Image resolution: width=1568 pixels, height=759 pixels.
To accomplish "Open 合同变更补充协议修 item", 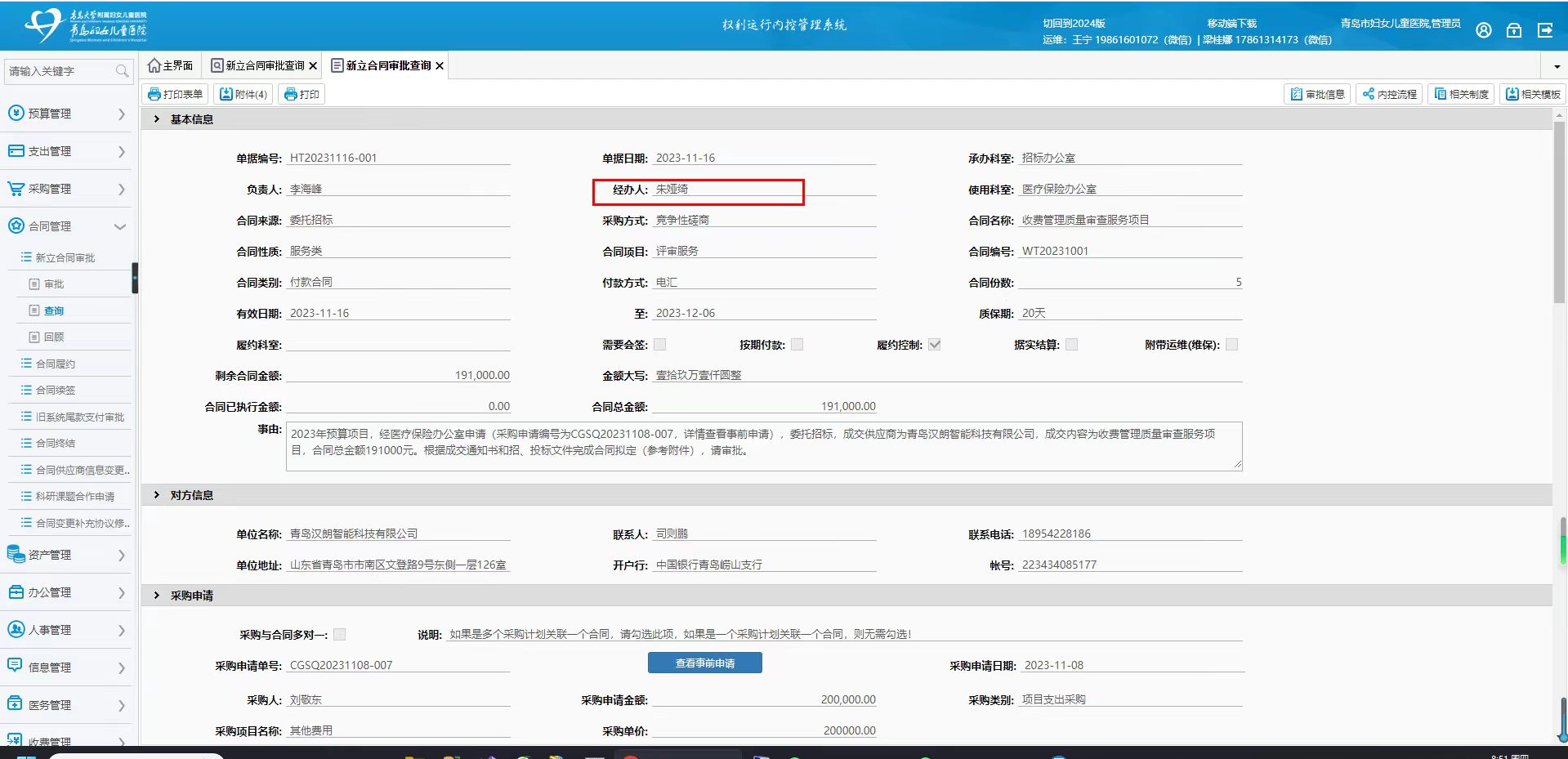I will pos(82,523).
